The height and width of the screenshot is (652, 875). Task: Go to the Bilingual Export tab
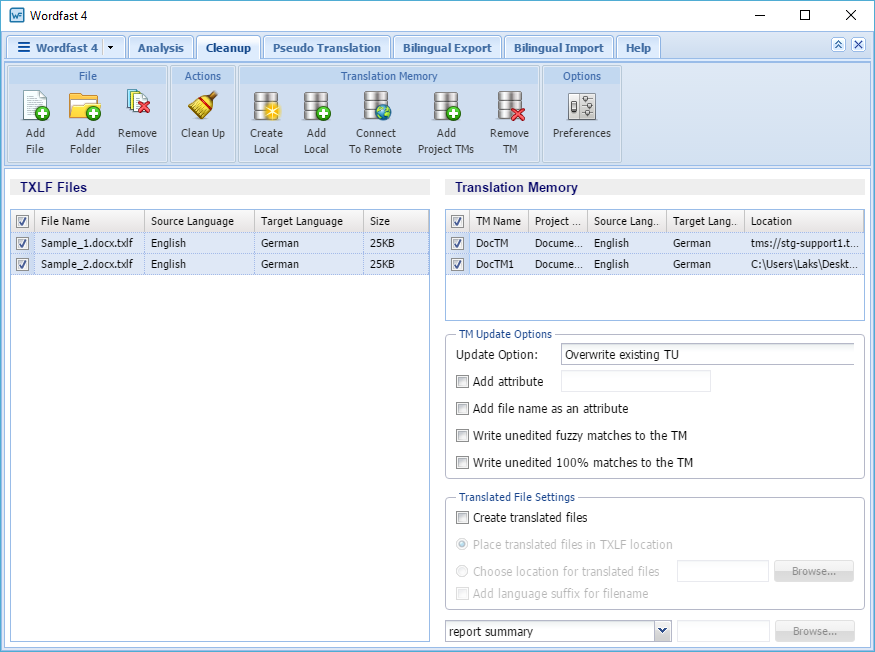click(447, 48)
